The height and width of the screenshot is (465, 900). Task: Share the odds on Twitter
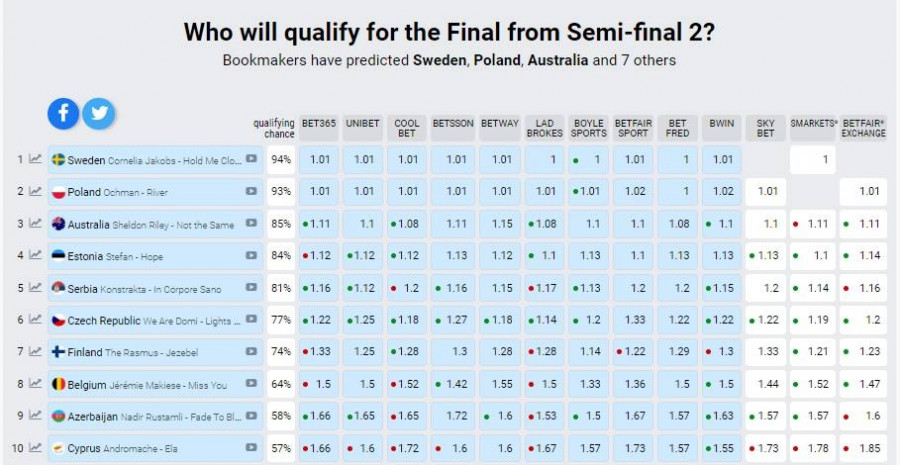pos(98,113)
